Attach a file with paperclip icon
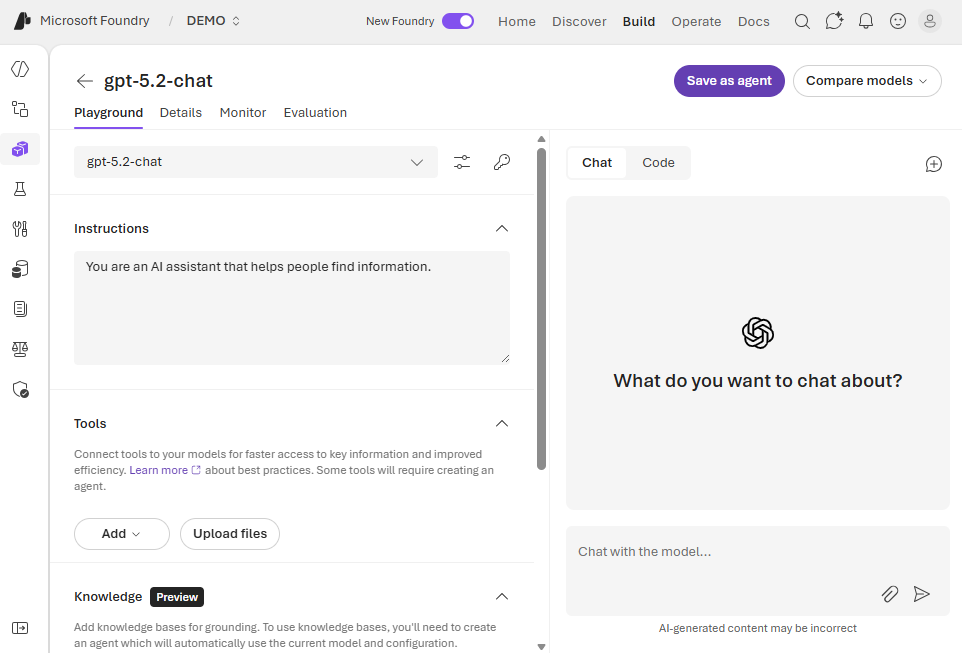 [x=890, y=594]
